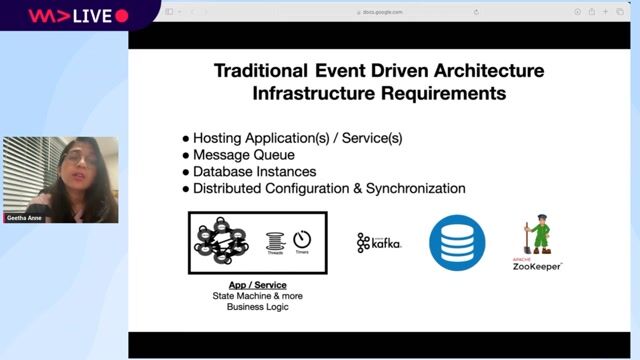Click the slide title 'Traditional Event Driven Architecture'
This screenshot has height=360, width=640.
[x=379, y=71]
